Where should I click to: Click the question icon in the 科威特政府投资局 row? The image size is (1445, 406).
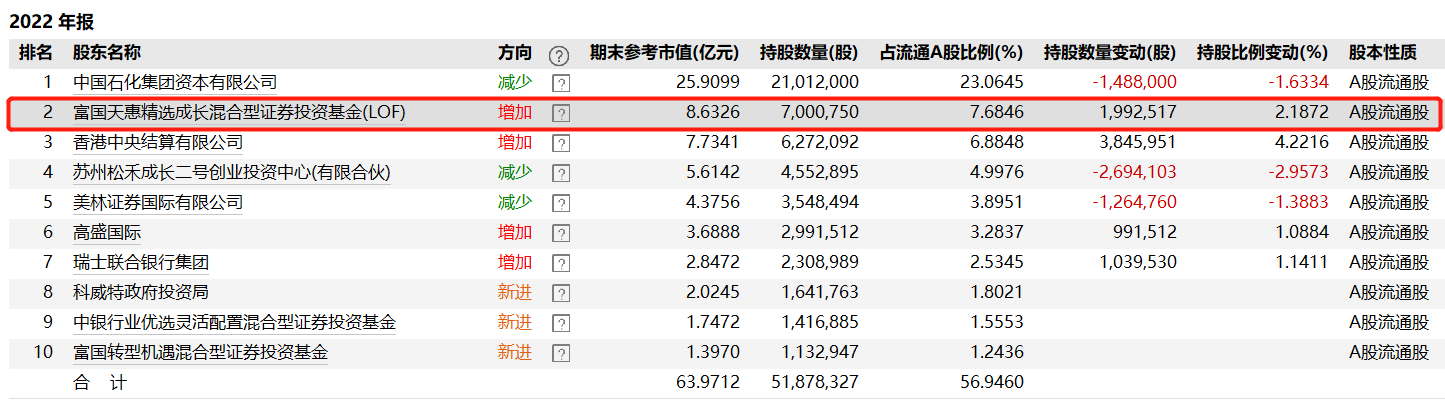[561, 293]
